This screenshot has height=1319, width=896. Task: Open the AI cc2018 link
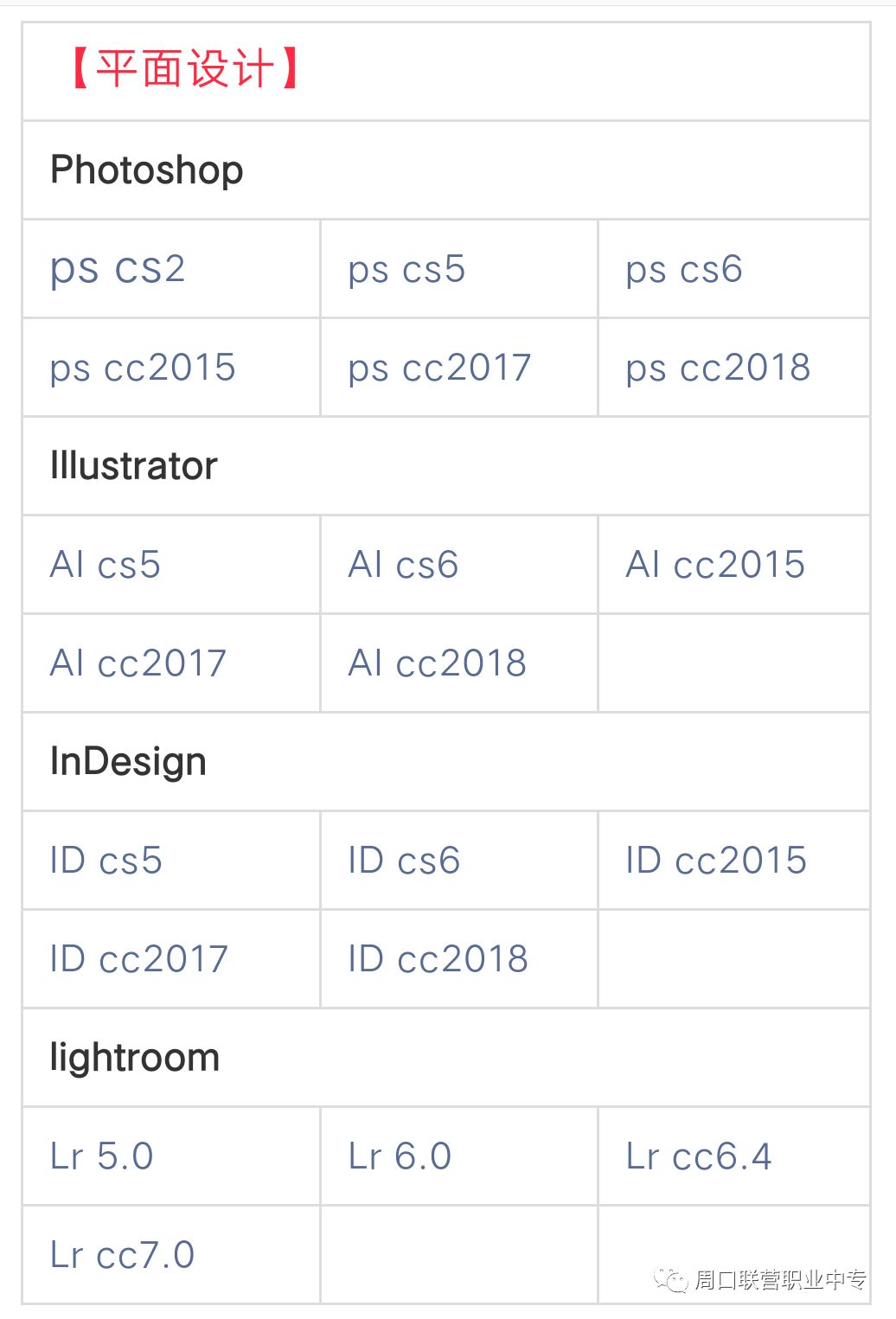[437, 663]
